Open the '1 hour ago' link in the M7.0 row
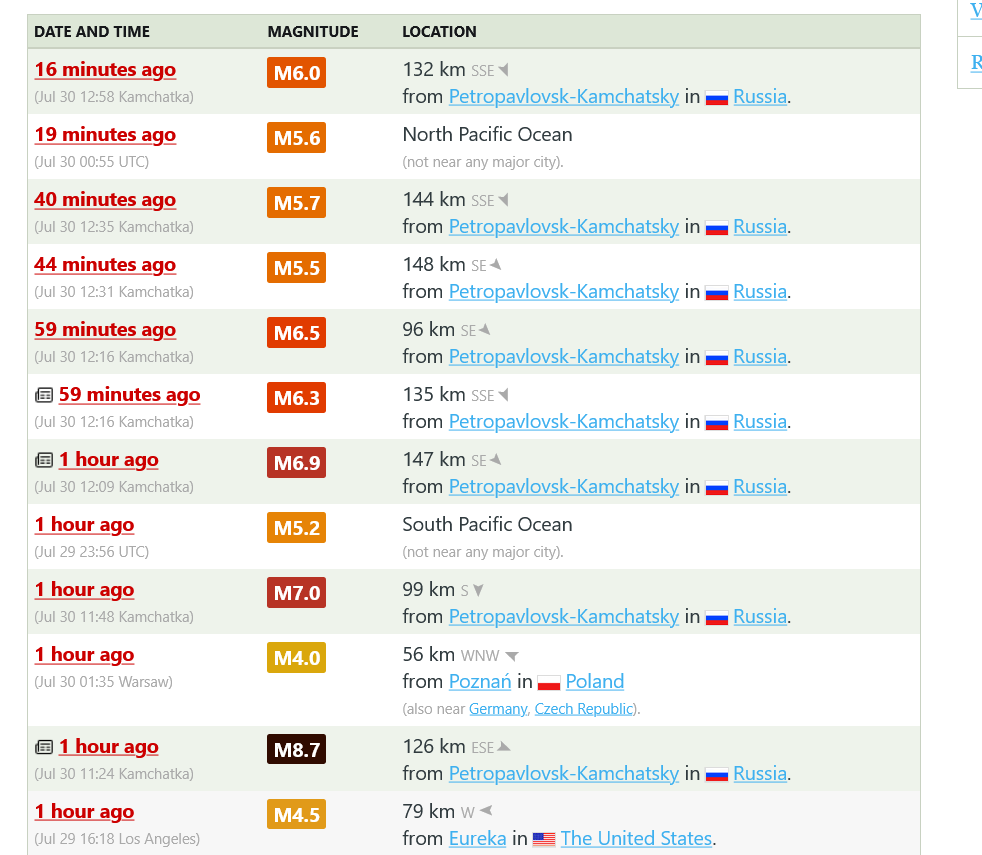The width and height of the screenshot is (982, 855). tap(85, 590)
